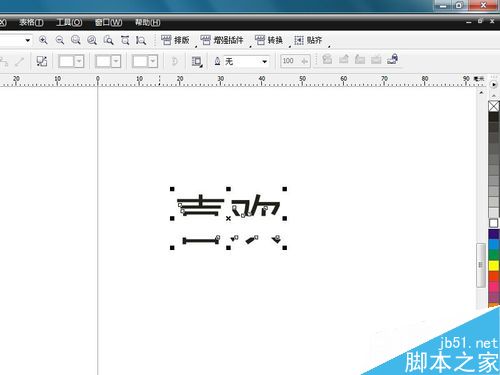
Task: Click the Zoom Out magnifier icon
Action: pyautogui.click(x=60, y=40)
